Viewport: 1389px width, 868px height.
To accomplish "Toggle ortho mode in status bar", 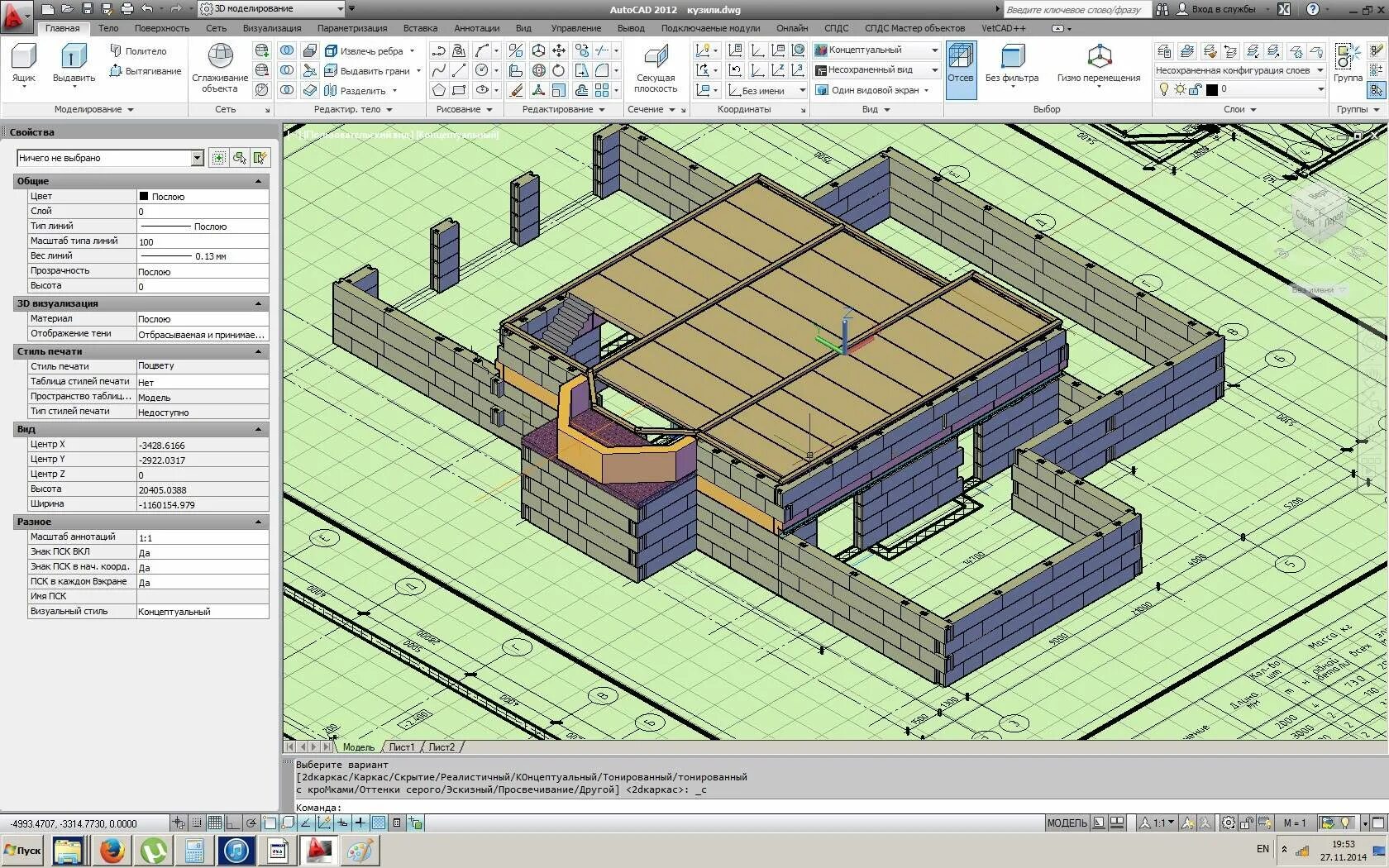I will 234,823.
